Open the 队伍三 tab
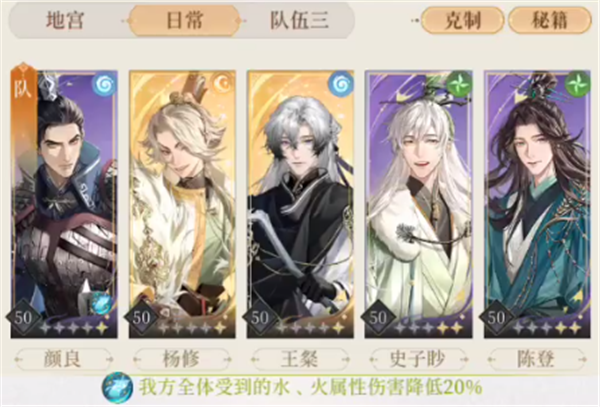The width and height of the screenshot is (600, 407). click(299, 20)
